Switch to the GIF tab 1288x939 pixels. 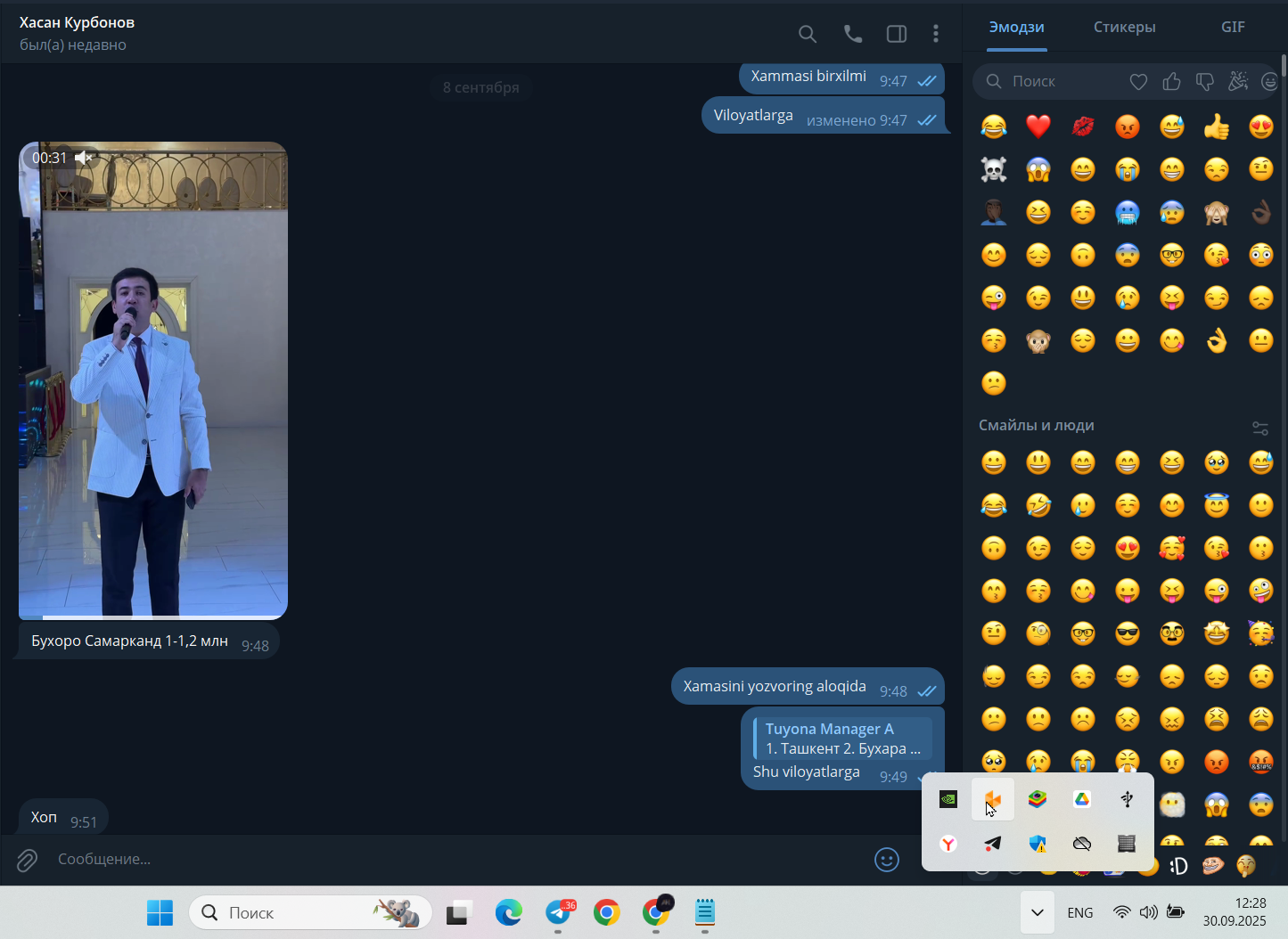pyautogui.click(x=1233, y=27)
